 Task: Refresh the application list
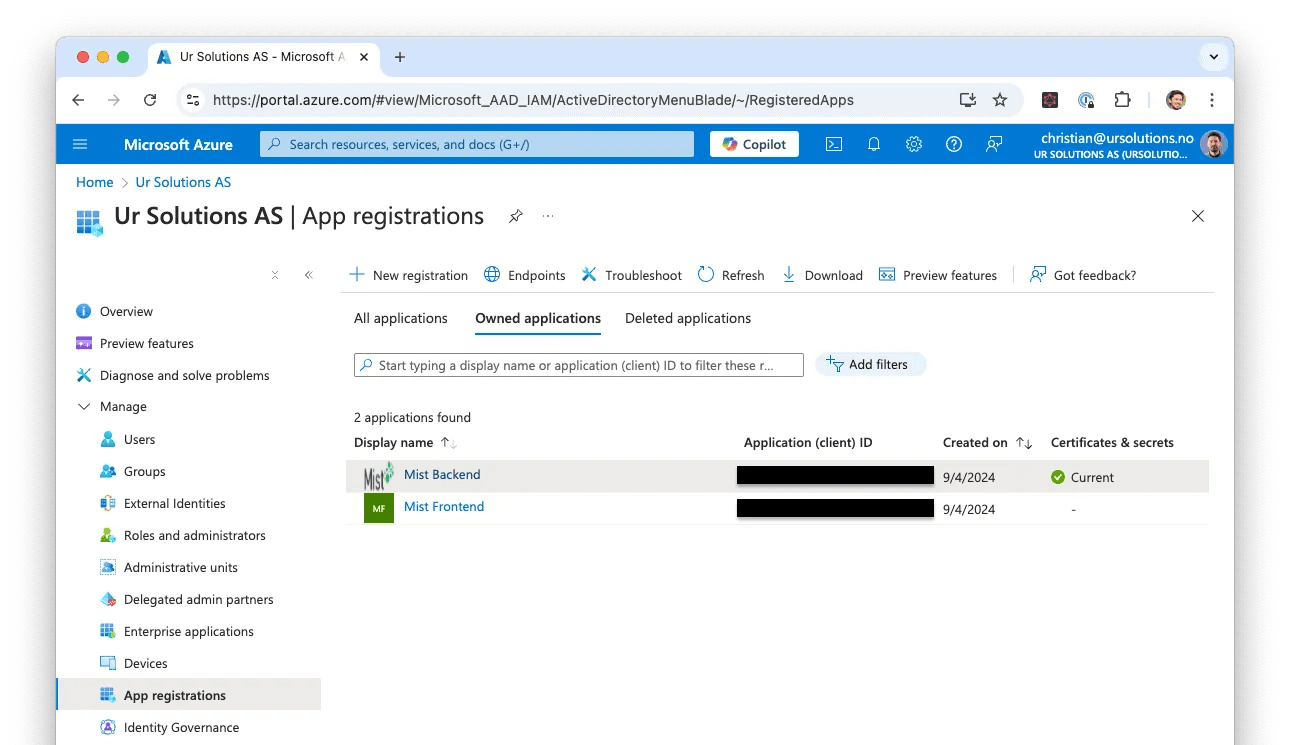tap(731, 275)
